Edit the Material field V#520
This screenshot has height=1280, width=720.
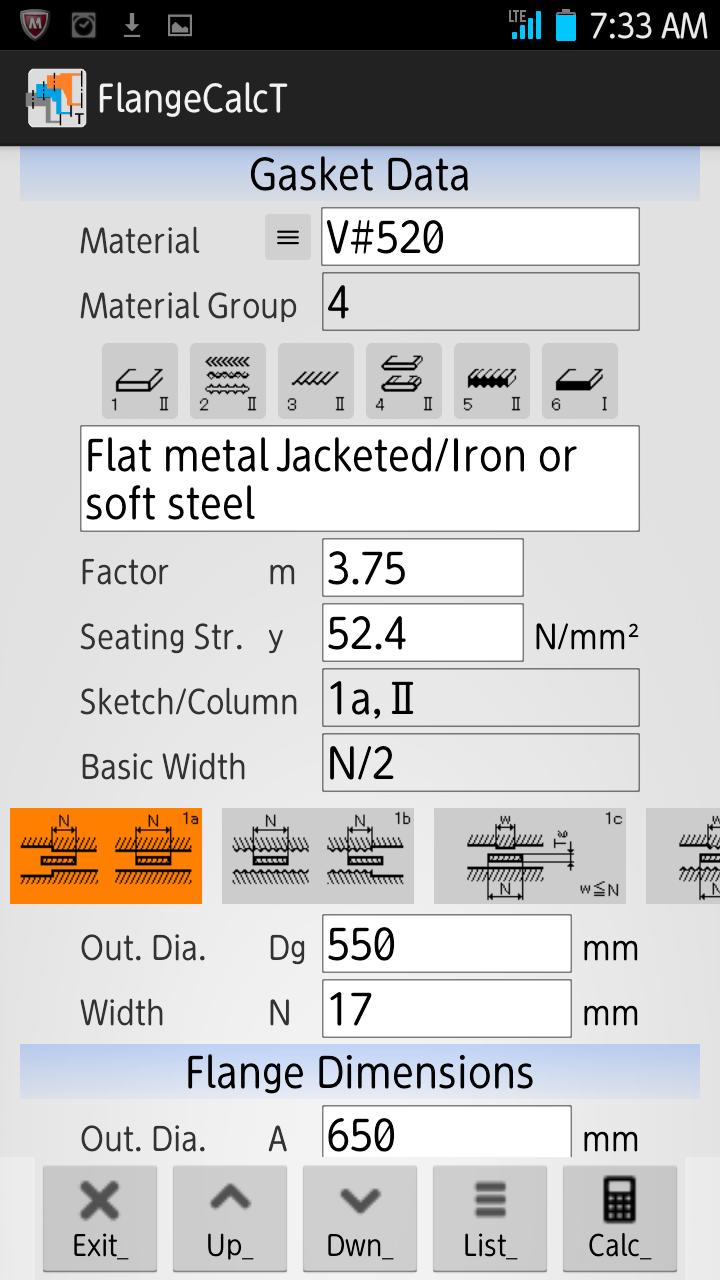coord(480,237)
